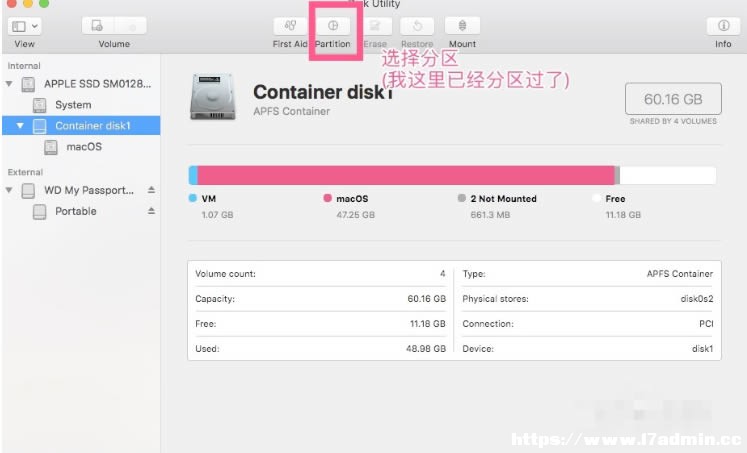Click the remove Volume toolbar icon
Image resolution: width=747 pixels, height=453 pixels.
point(131,26)
